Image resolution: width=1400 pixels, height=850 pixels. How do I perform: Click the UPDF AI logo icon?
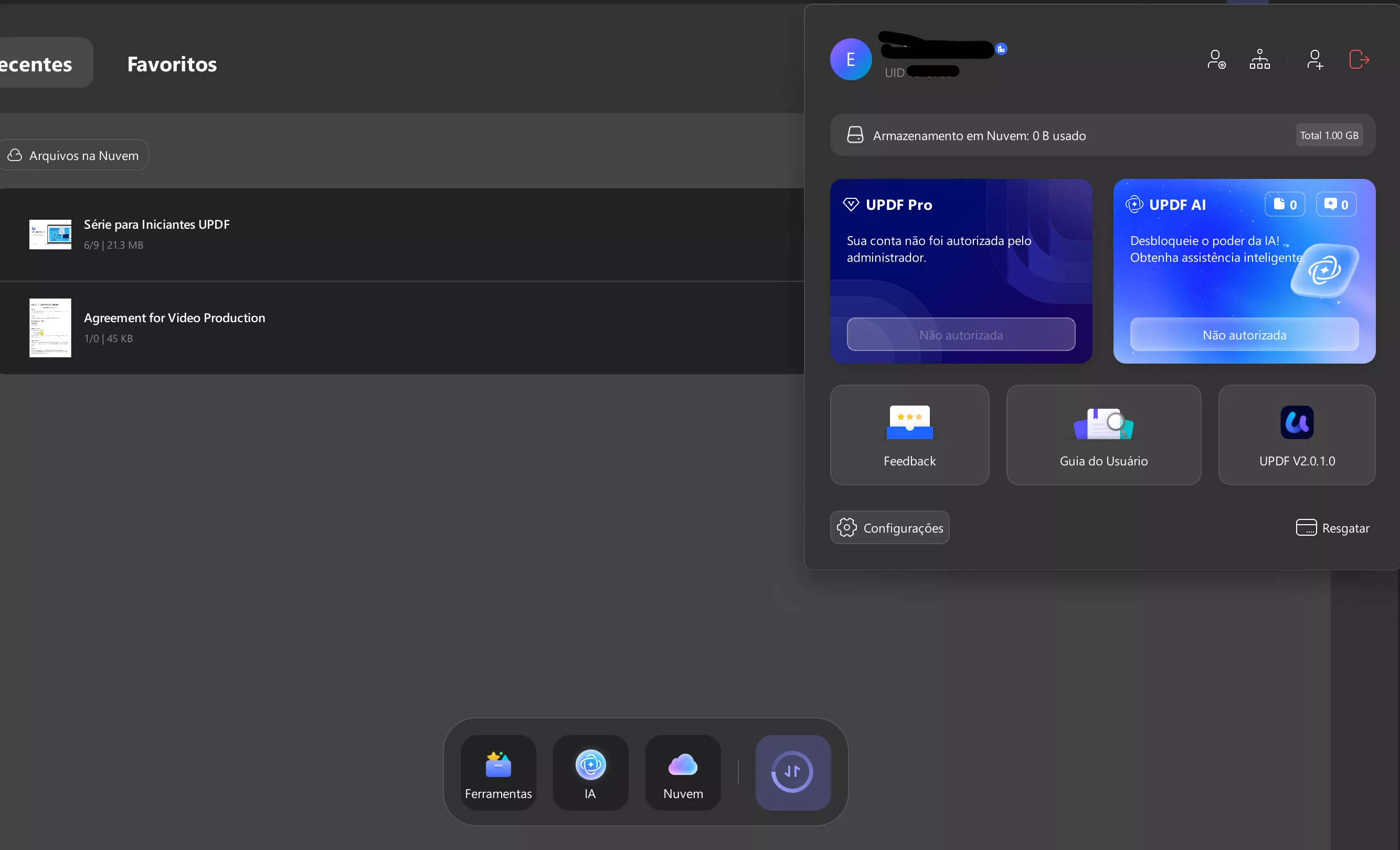coord(1134,205)
